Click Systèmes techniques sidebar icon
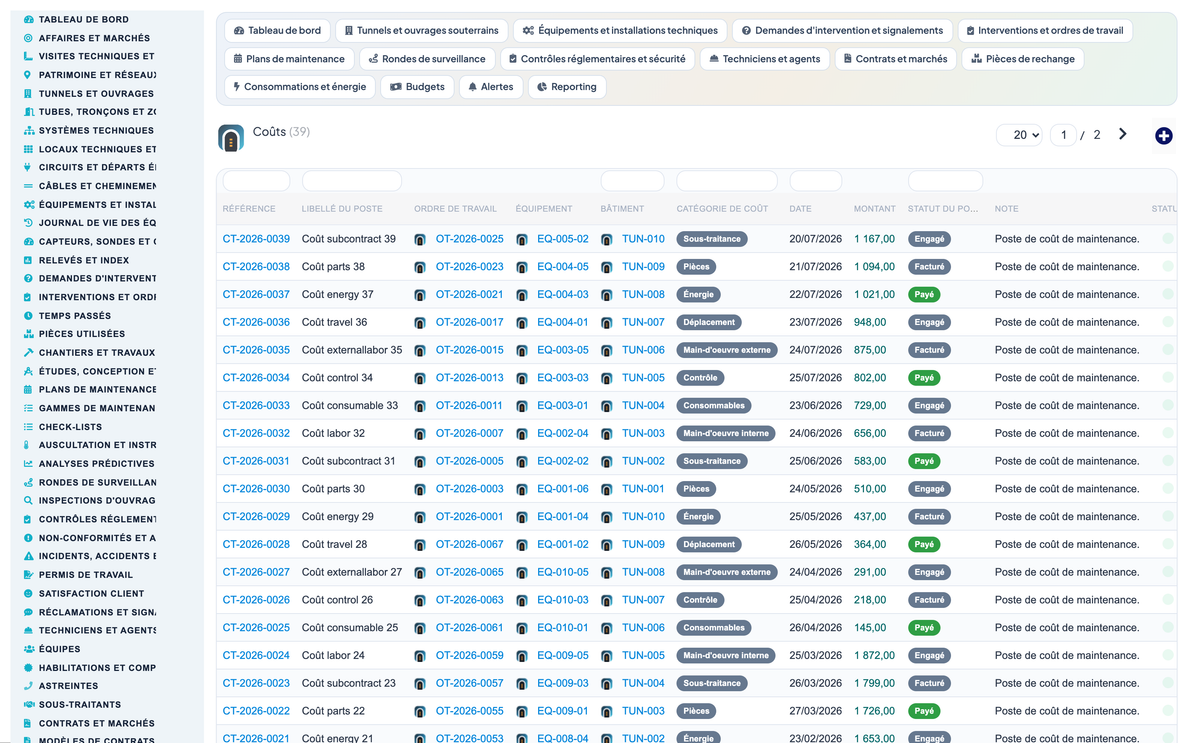1200x743 pixels. [28, 130]
